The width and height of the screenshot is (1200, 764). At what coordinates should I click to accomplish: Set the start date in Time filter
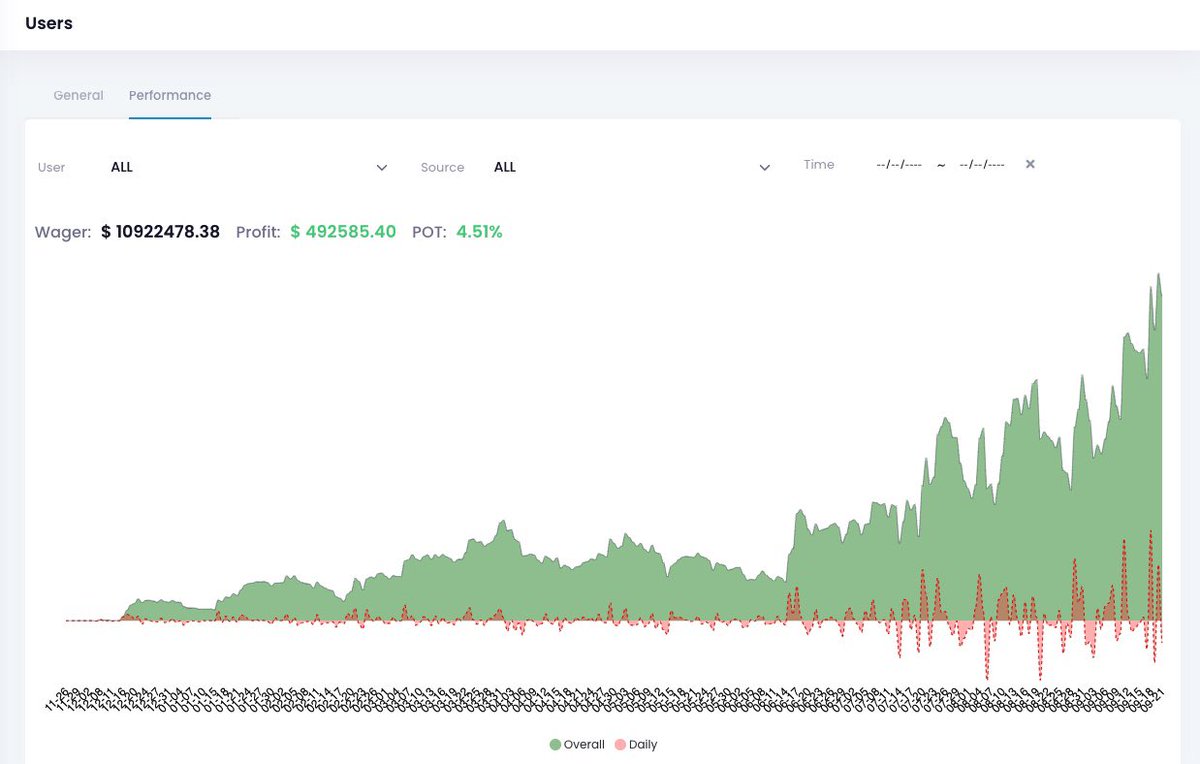coord(898,165)
